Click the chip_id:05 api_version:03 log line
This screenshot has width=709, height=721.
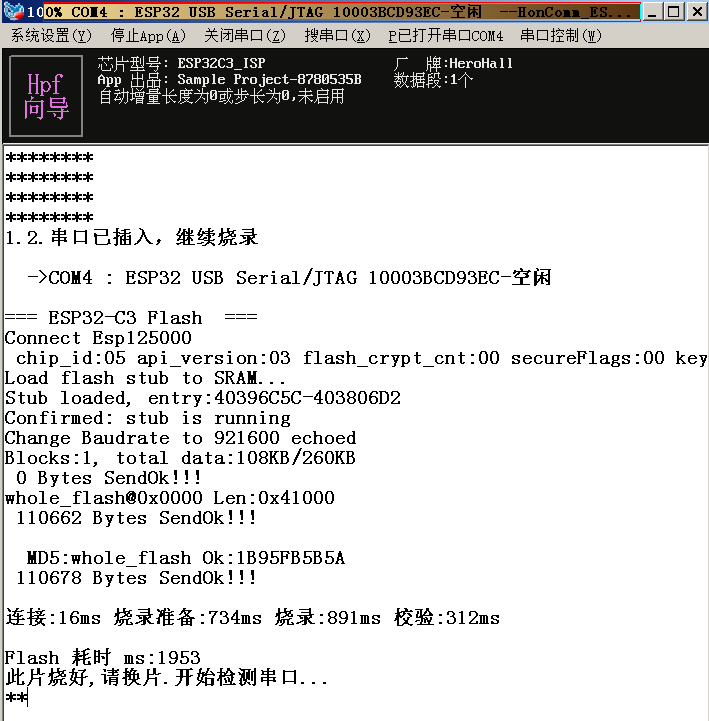coord(361,358)
